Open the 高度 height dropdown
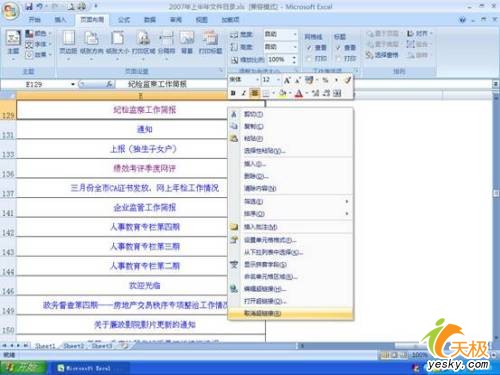Screen dimensions: 500x375 click(x=295, y=47)
